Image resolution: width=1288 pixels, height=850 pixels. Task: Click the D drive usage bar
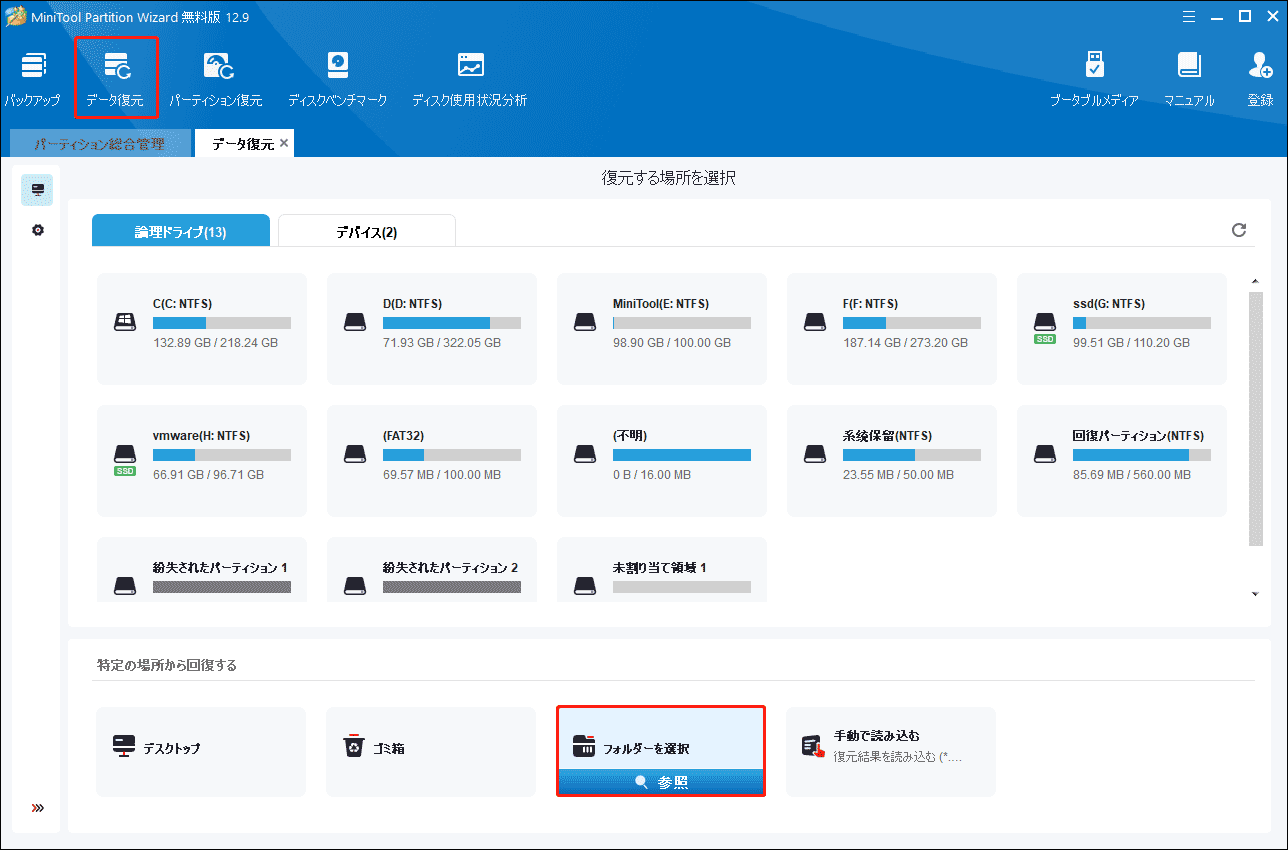click(452, 323)
